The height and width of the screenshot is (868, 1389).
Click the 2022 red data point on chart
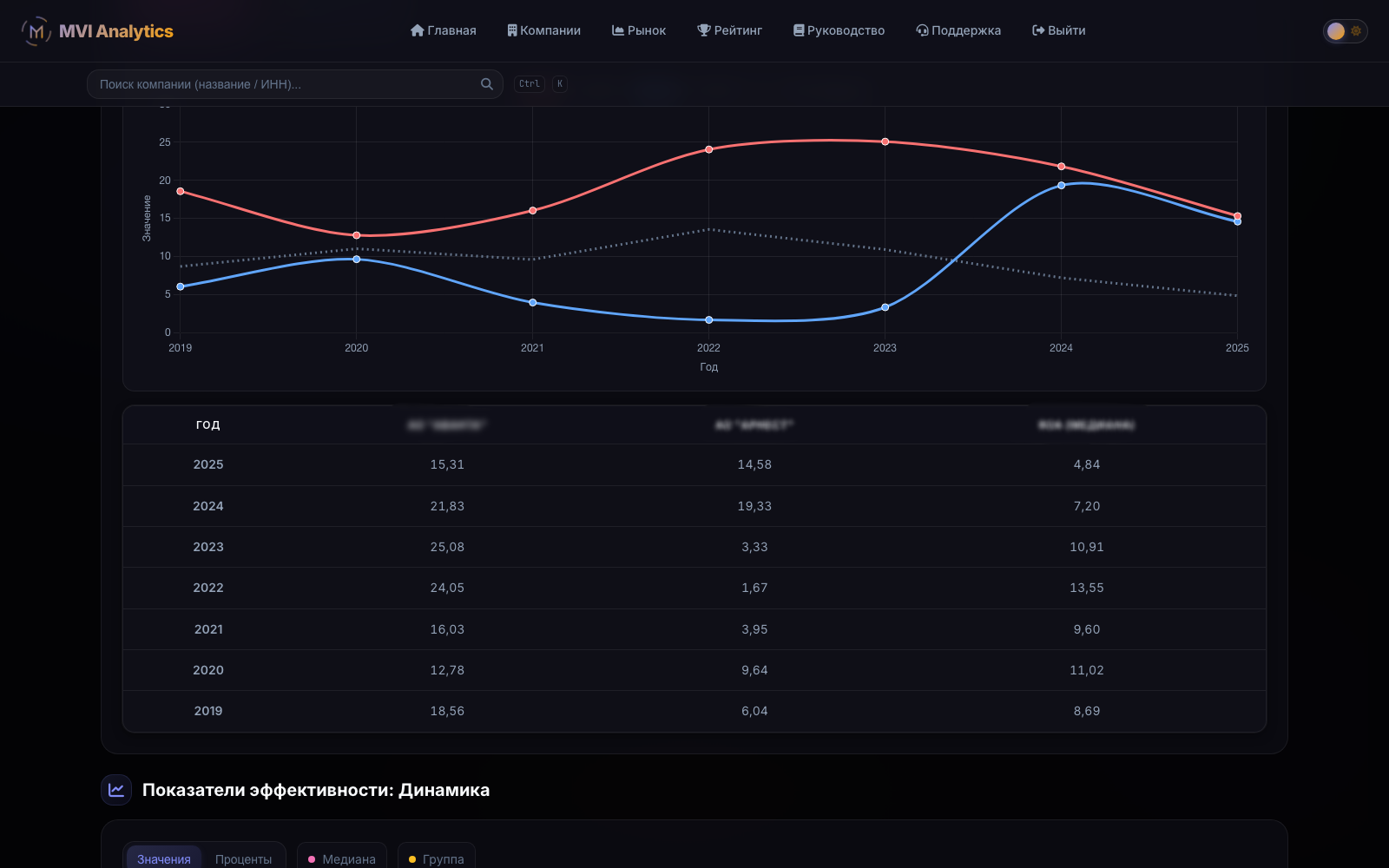tap(709, 149)
